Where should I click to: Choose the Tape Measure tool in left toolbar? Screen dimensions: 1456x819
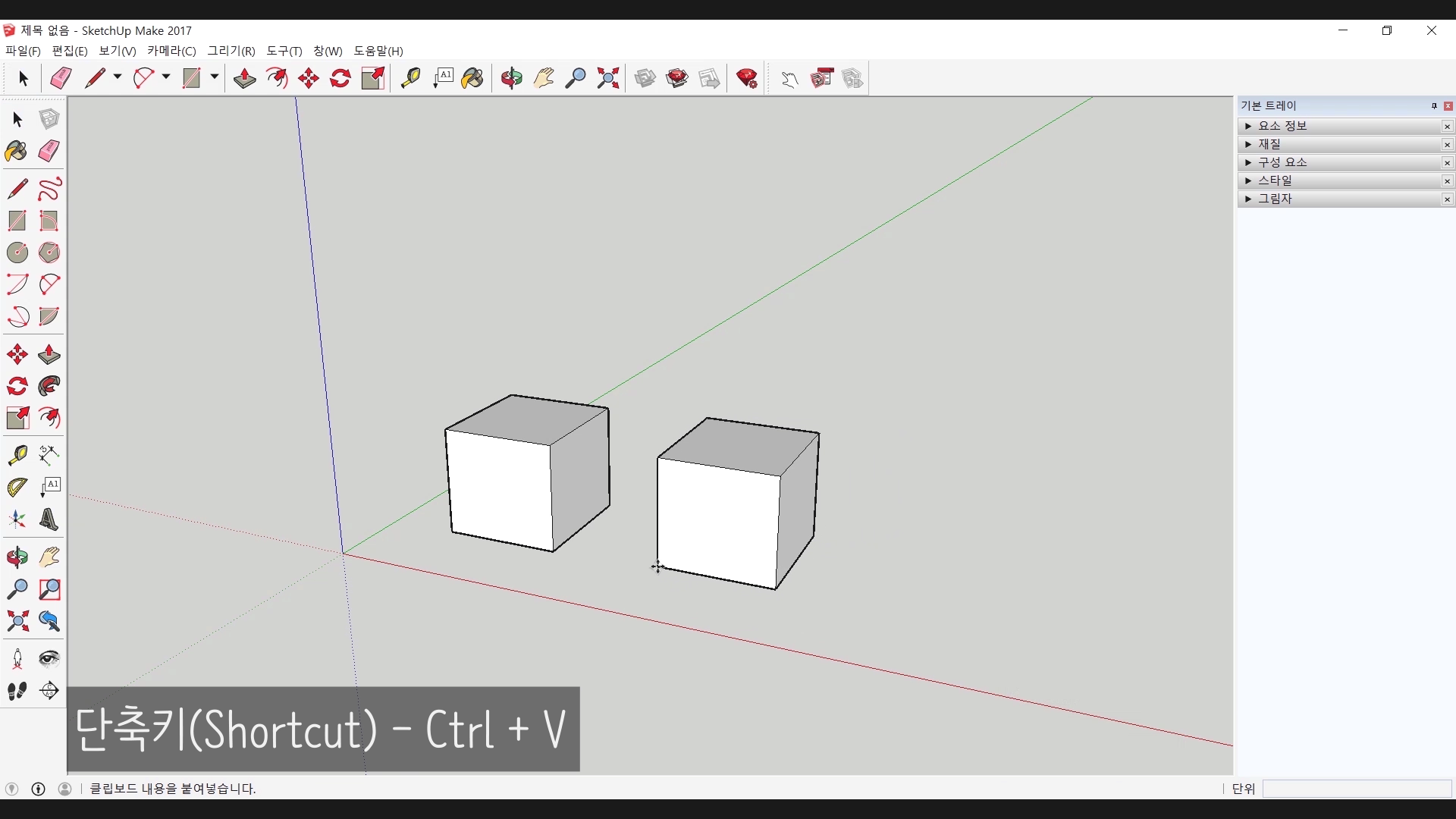[17, 455]
